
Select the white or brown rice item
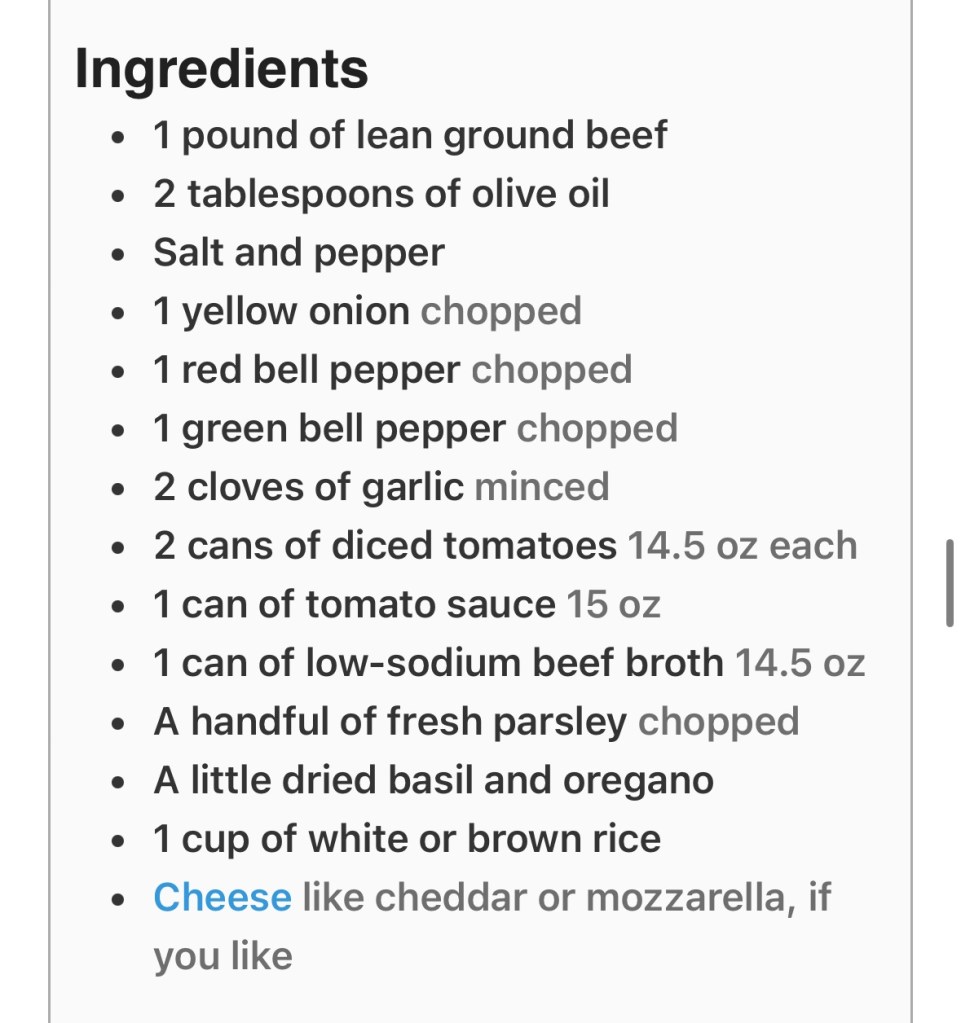pos(407,839)
